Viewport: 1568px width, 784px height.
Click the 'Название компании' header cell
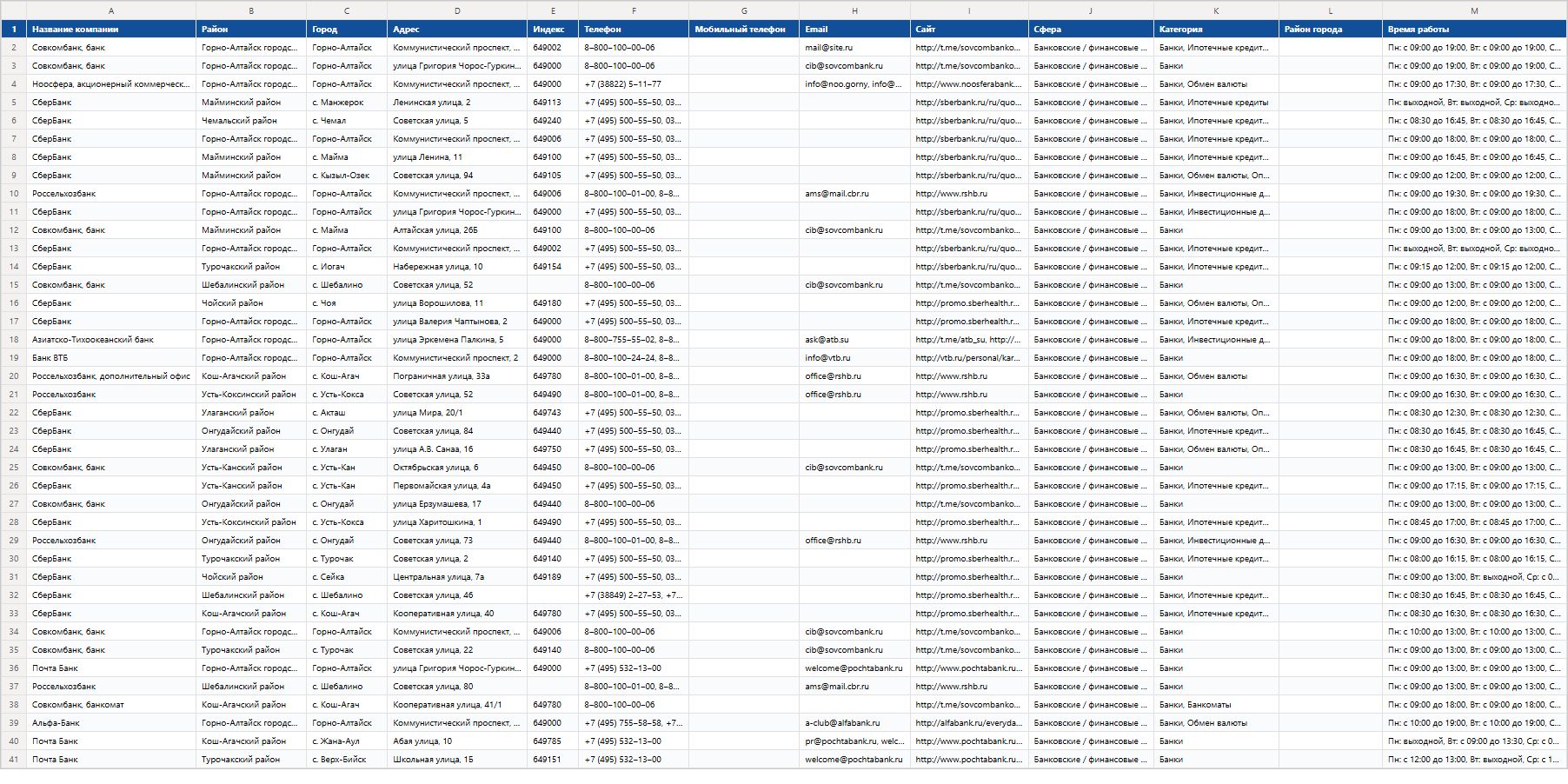coord(111,29)
